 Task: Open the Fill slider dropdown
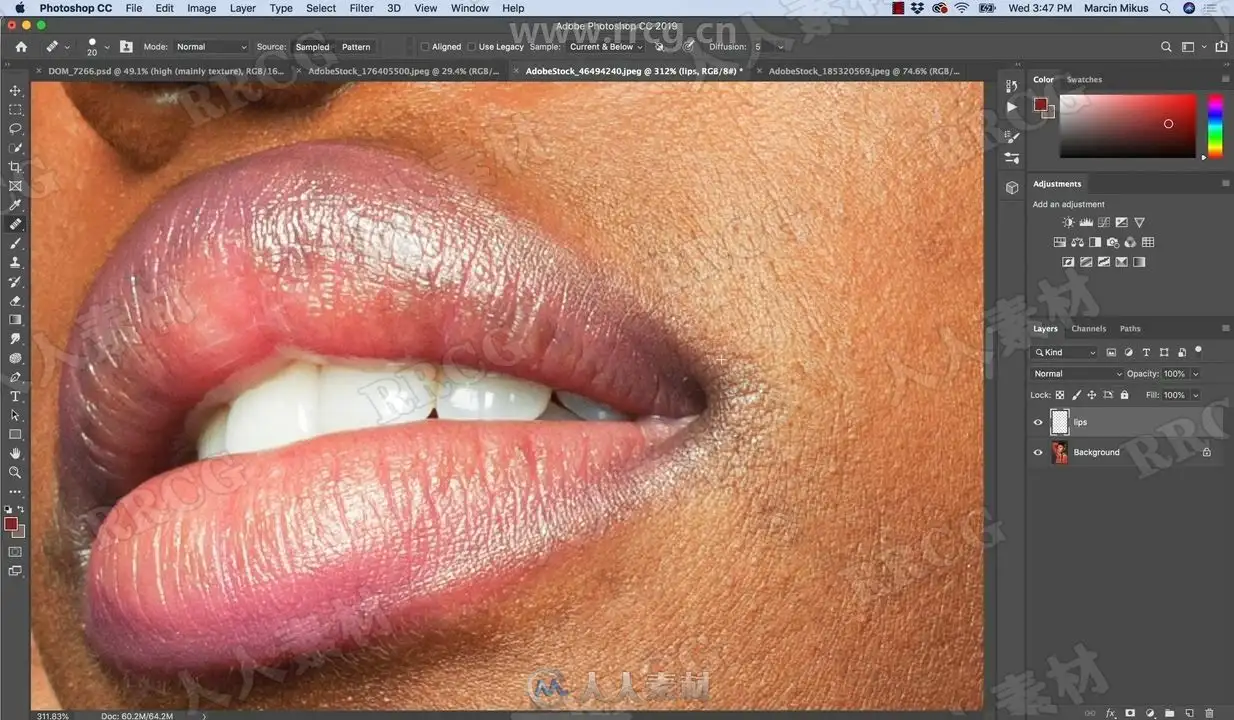click(x=1195, y=395)
